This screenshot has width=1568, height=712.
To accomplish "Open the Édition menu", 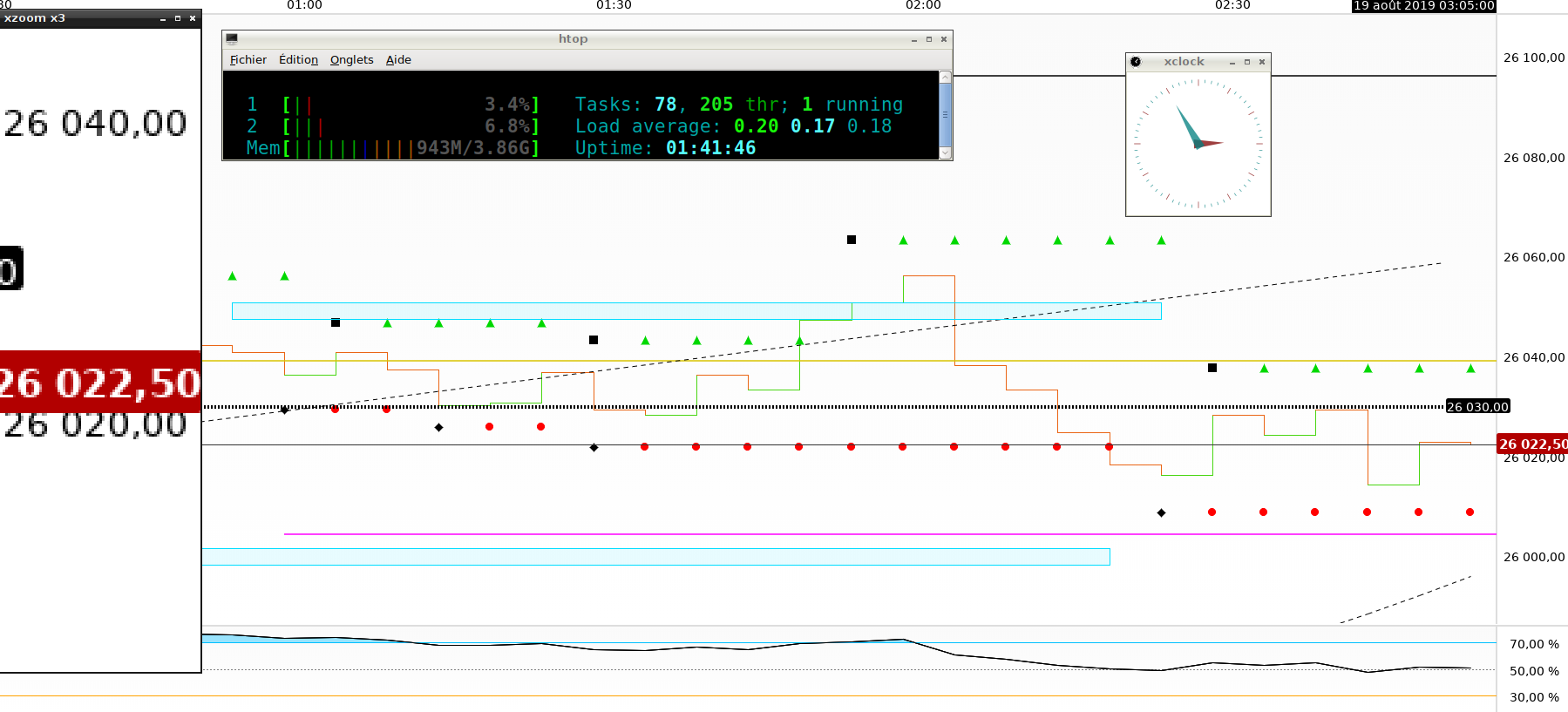I will point(298,60).
